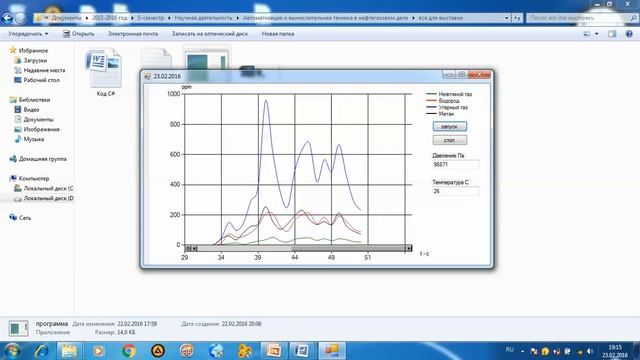This screenshot has width=640, height=360.
Task: Select the программа application thumbnail in details pane
Action: coord(18,328)
